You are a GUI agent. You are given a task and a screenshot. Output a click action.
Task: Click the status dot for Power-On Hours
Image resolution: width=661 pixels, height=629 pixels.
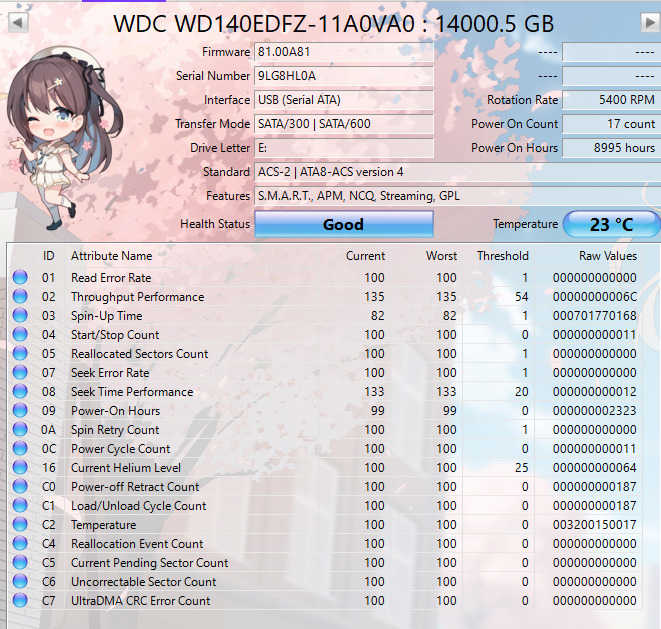click(20, 410)
